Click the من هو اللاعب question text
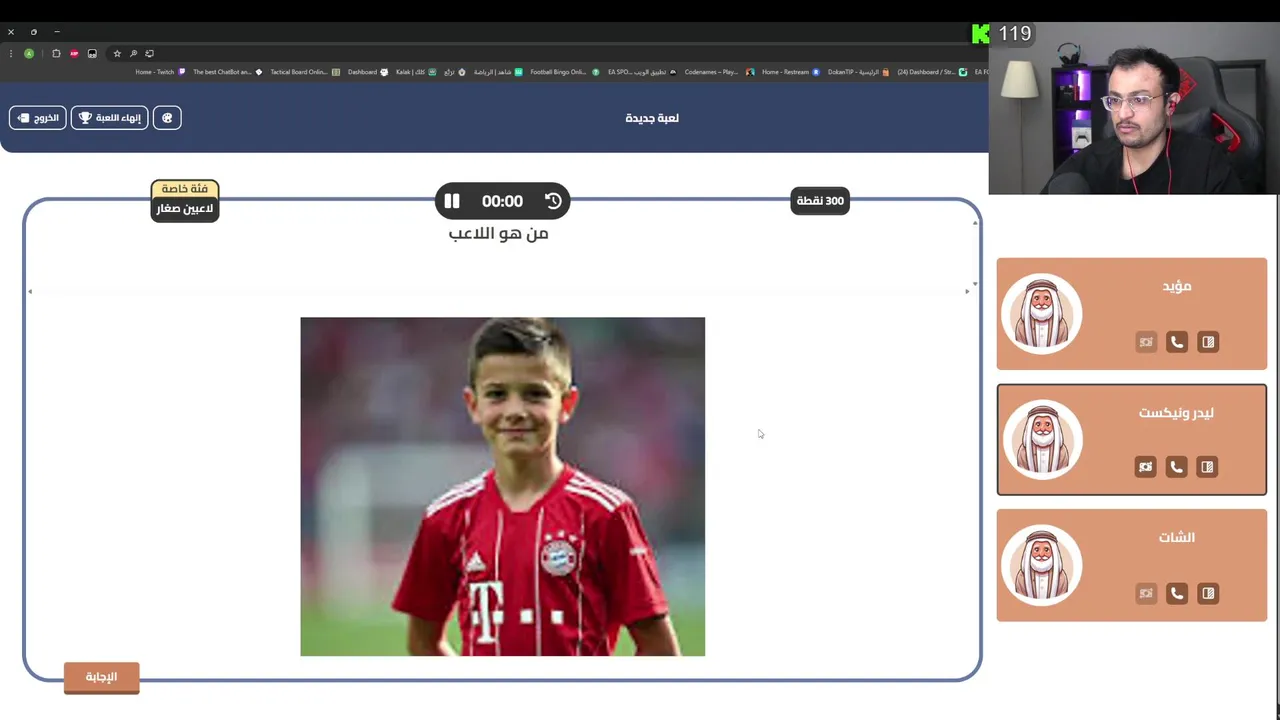 pyautogui.click(x=498, y=233)
